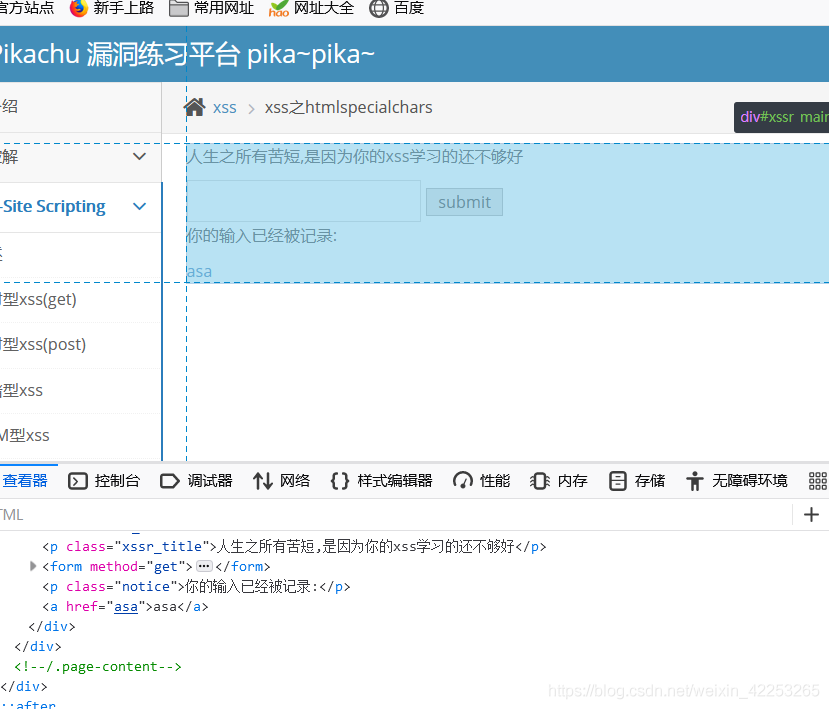Viewport: 829px width, 709px height.
Task: Select the ::after pseudo-element line
Action: pyautogui.click(x=28, y=704)
